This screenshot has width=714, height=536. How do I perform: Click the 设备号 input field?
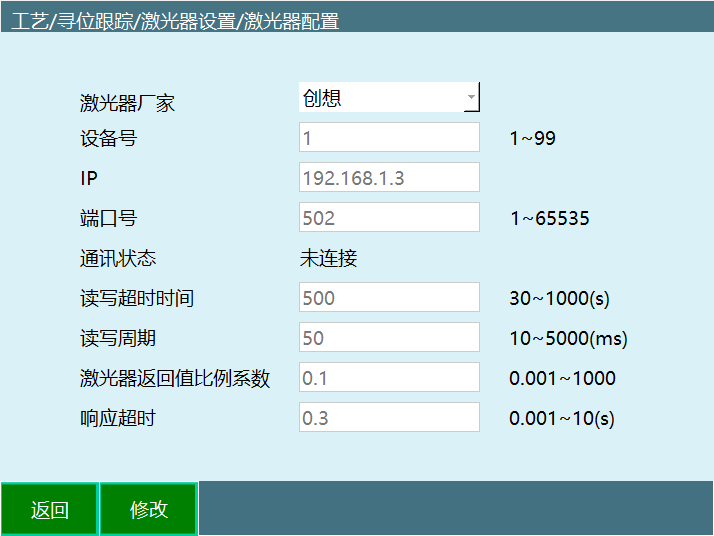click(389, 138)
